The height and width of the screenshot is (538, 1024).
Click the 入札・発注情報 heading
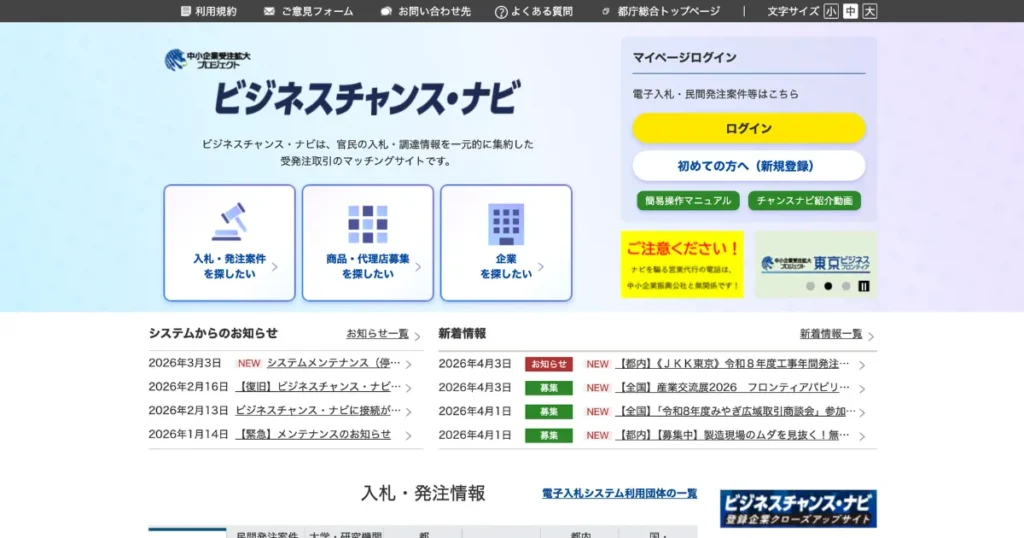click(x=423, y=493)
